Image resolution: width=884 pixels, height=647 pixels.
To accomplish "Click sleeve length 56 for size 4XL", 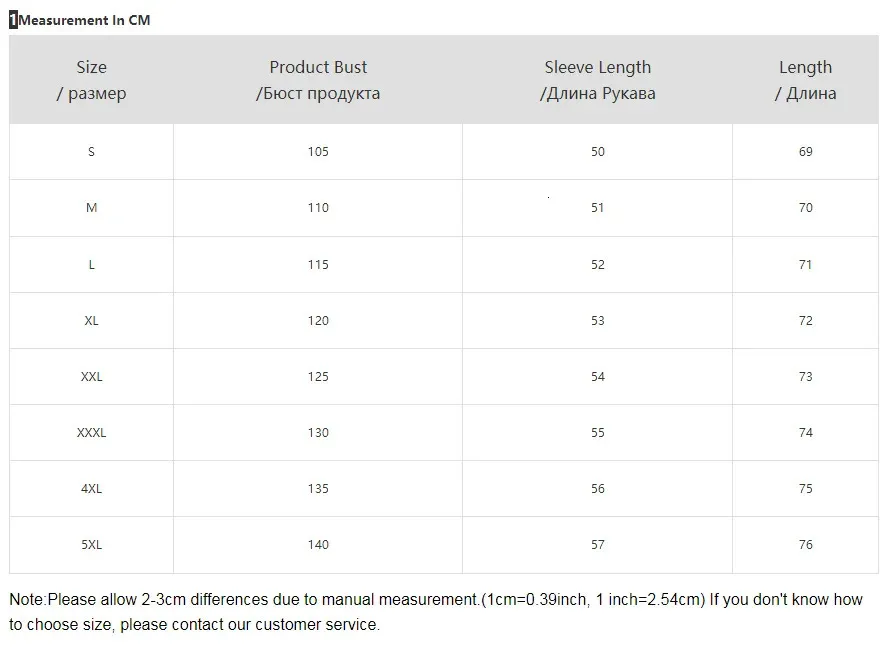I will coord(598,489).
